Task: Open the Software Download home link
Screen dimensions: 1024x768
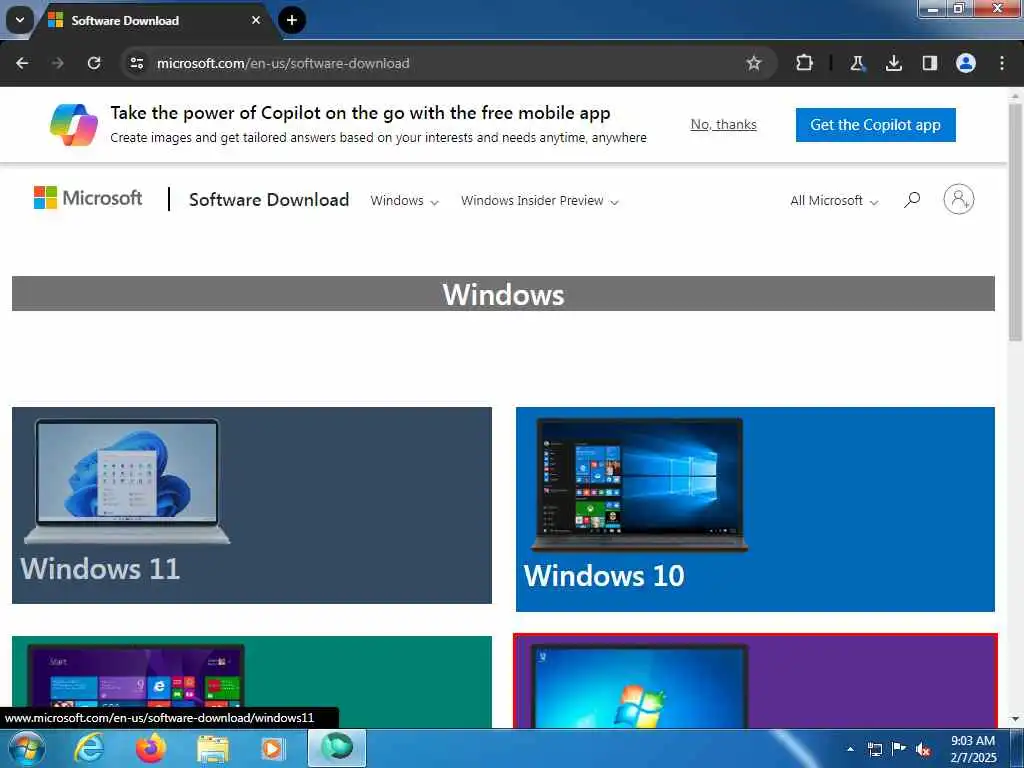Action: click(269, 200)
